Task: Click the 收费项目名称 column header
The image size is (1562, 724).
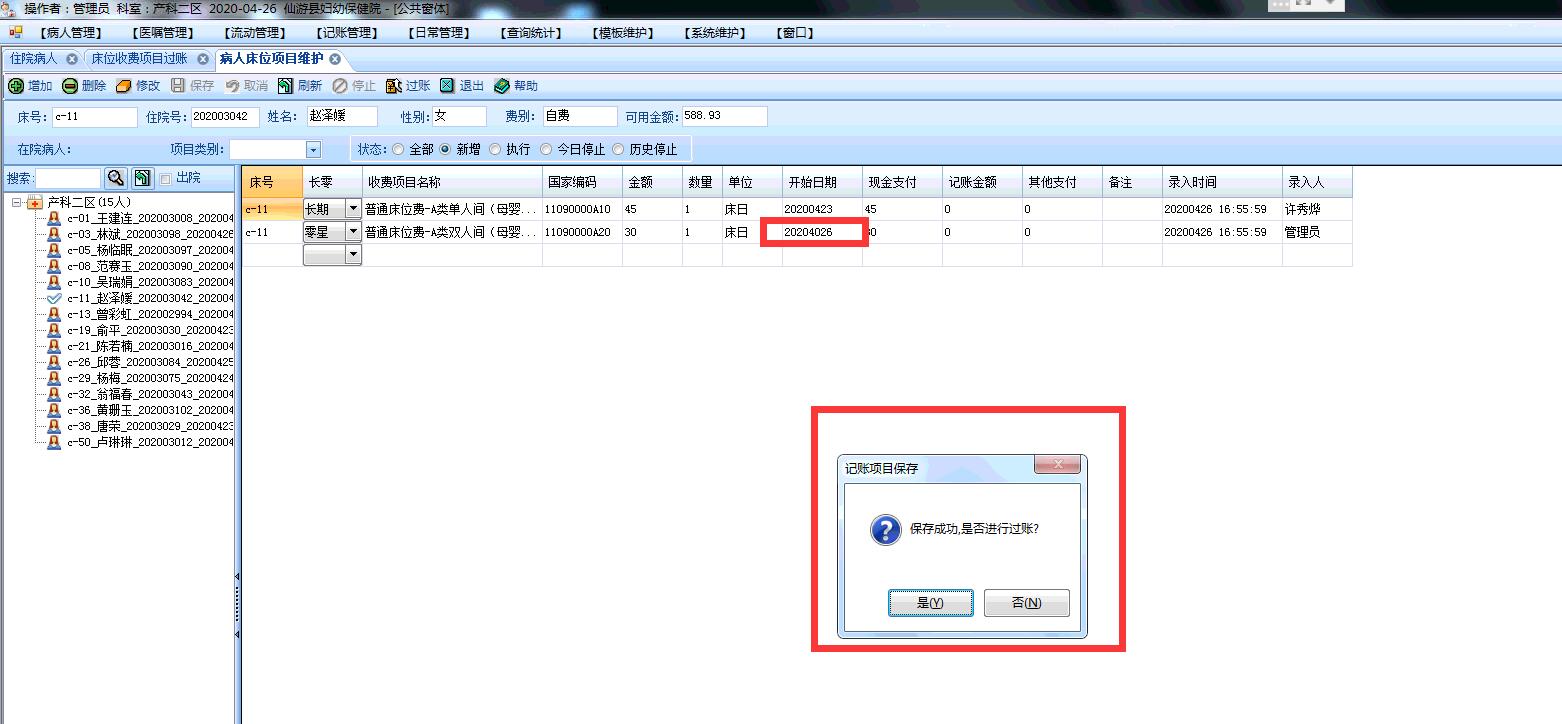Action: click(452, 182)
